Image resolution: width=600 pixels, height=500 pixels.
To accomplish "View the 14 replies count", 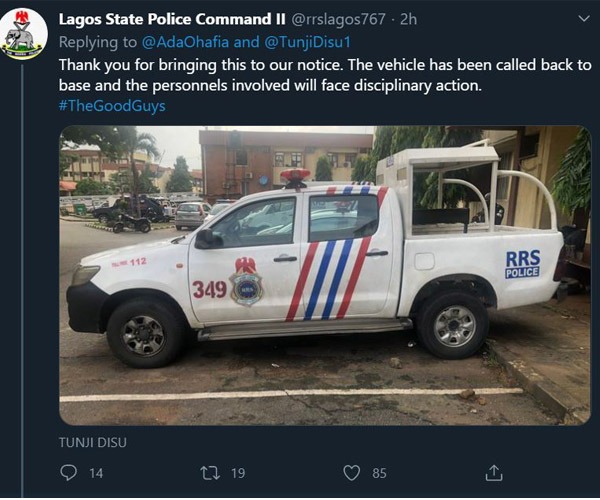I will click(x=96, y=474).
